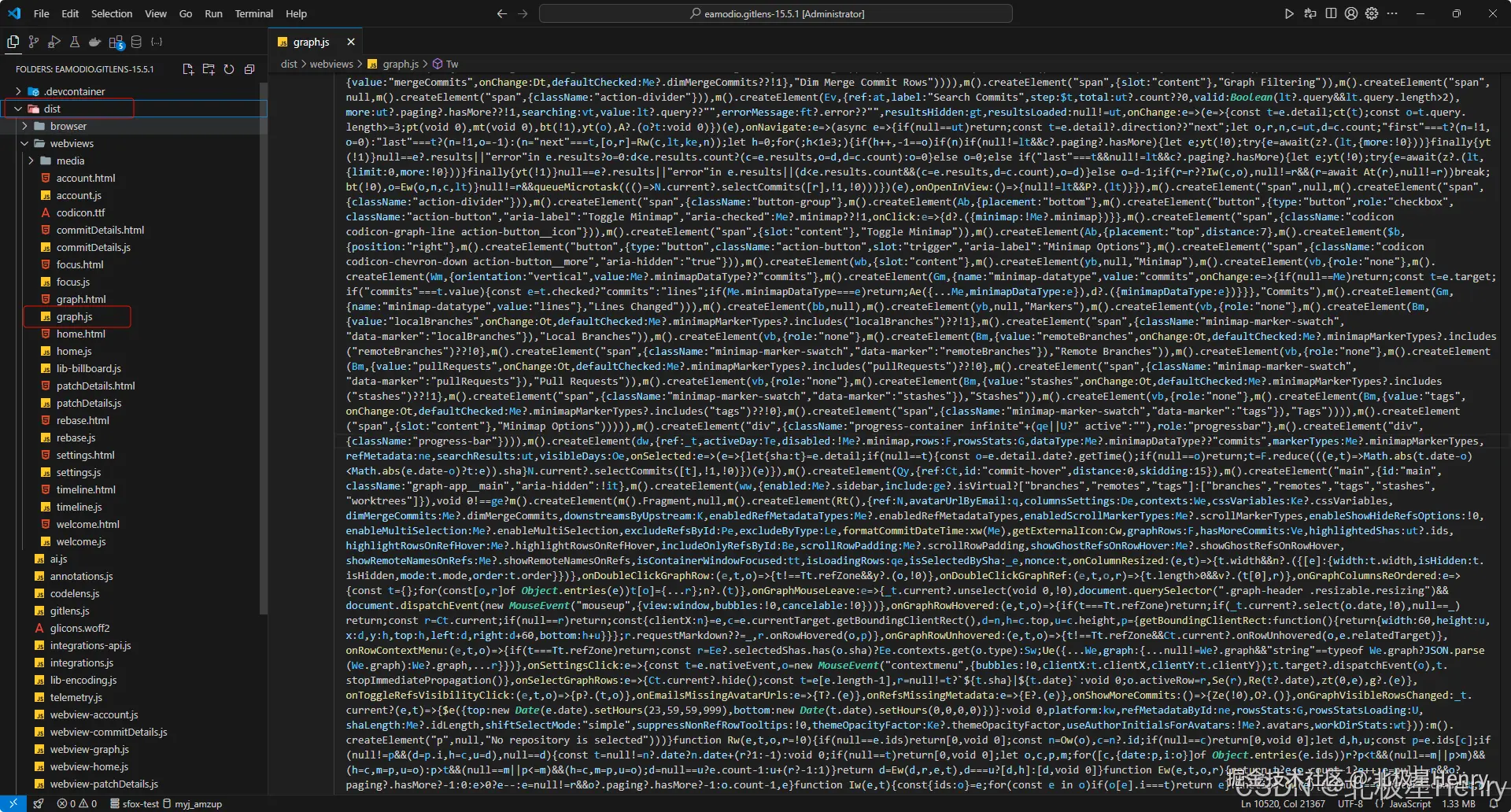Refresh the Explorer file tree

pyautogui.click(x=229, y=69)
